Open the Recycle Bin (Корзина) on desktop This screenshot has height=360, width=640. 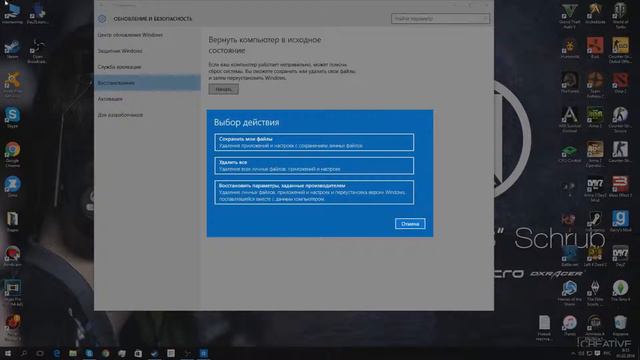pyautogui.click(x=620, y=325)
